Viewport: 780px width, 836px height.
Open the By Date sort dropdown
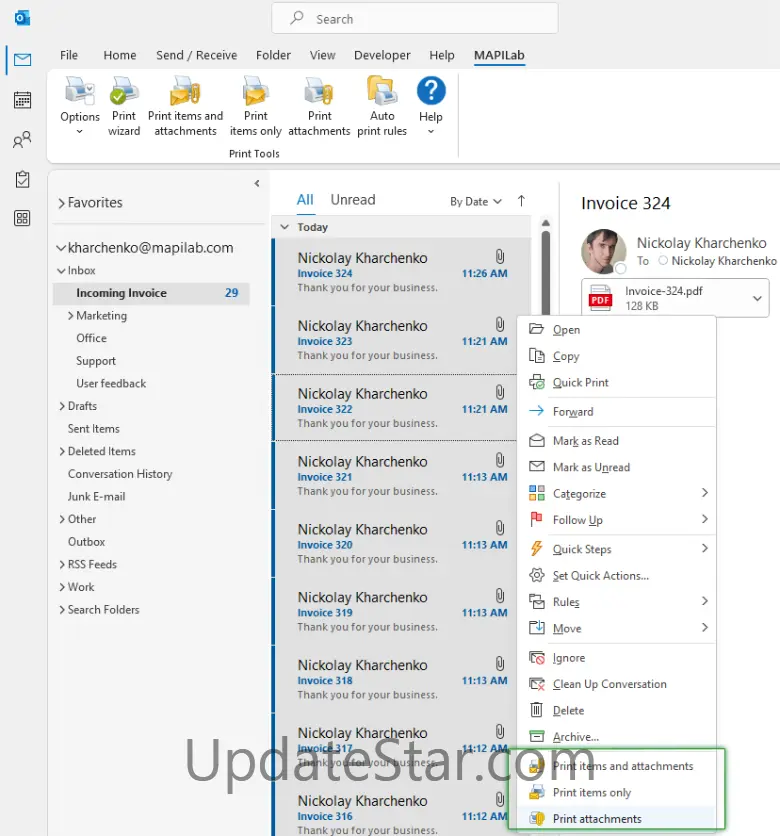(x=476, y=201)
